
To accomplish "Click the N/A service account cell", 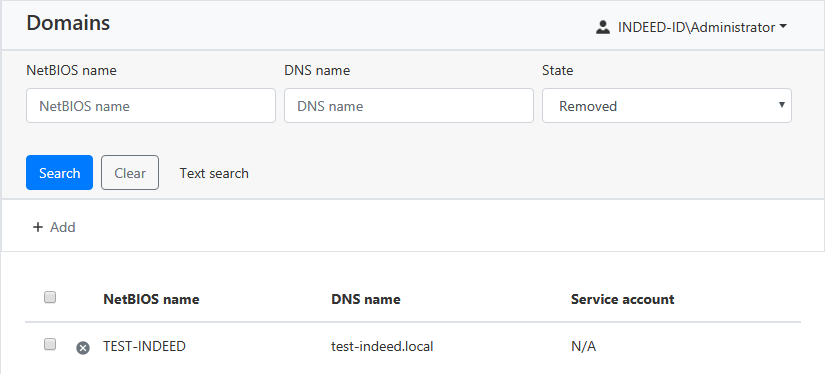I will click(583, 347).
